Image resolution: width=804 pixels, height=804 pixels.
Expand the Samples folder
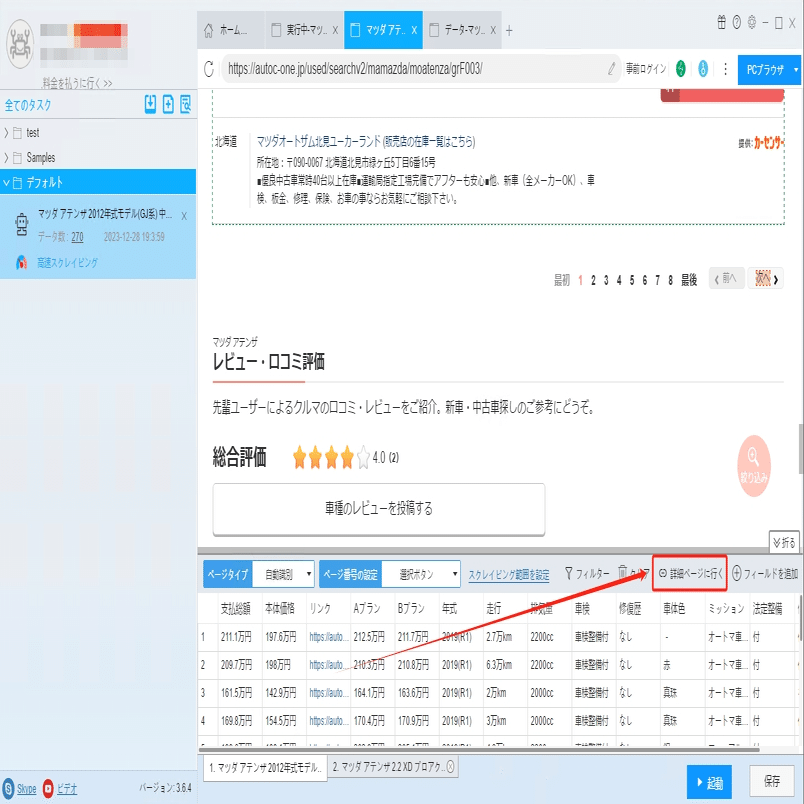(6, 157)
